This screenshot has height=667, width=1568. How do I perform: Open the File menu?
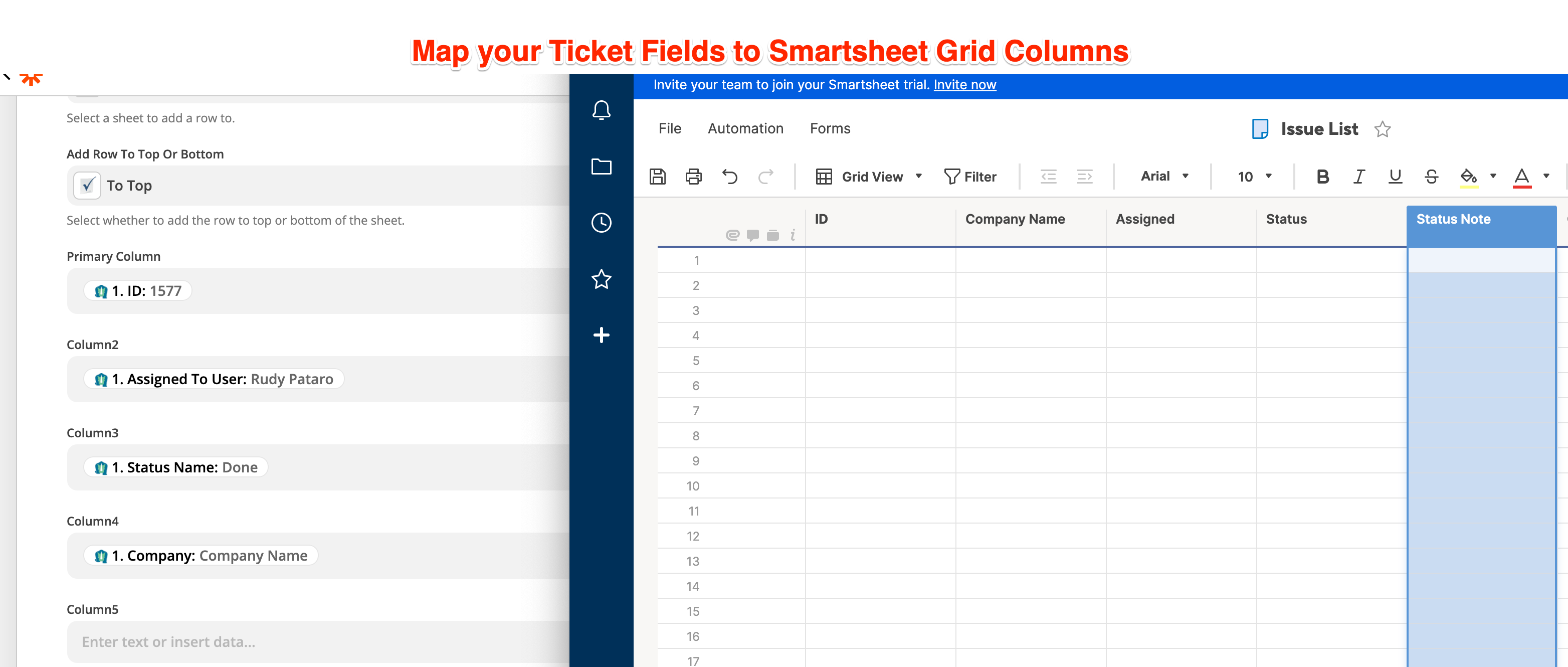tap(670, 128)
